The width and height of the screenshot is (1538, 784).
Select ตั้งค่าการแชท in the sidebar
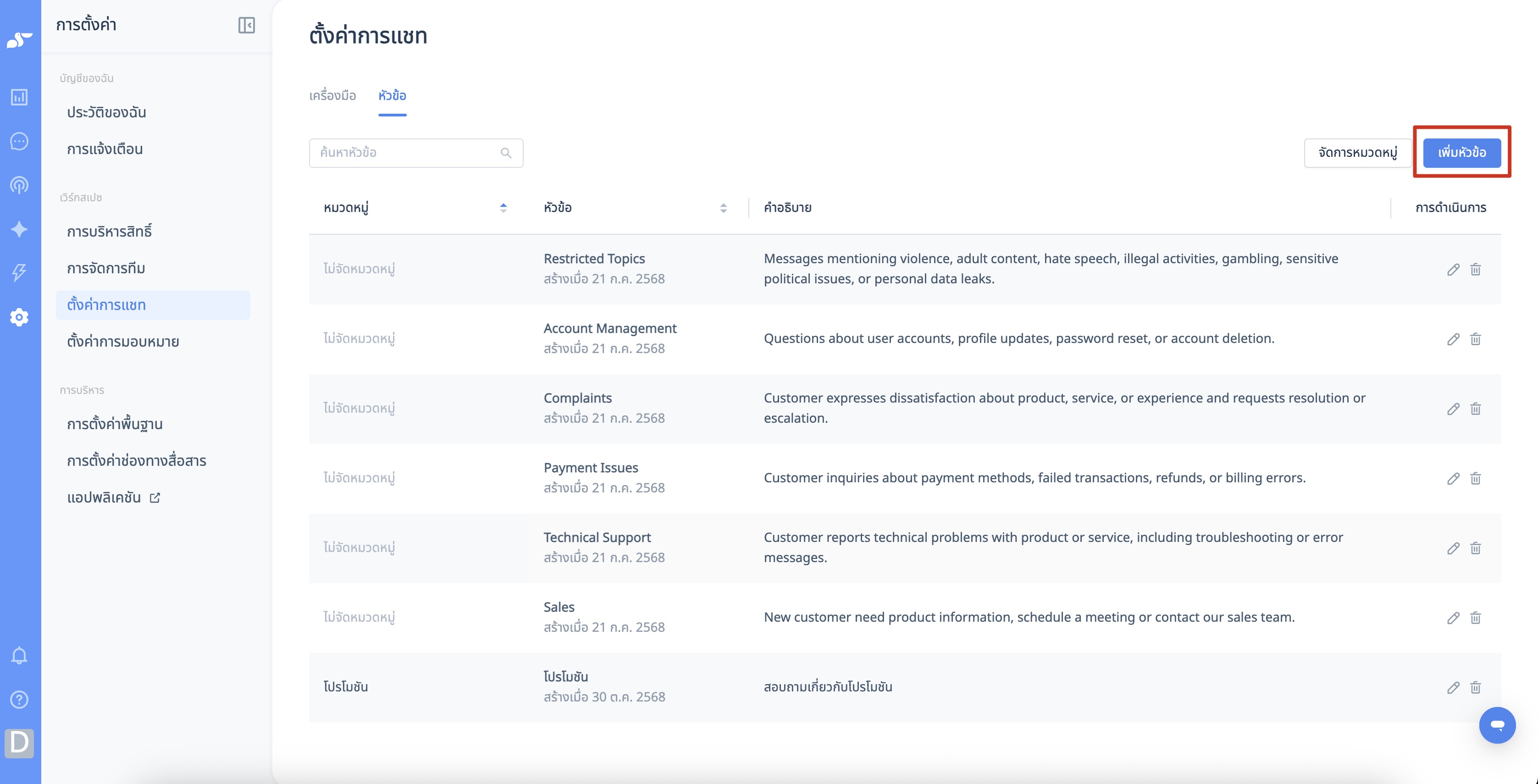[x=153, y=305]
